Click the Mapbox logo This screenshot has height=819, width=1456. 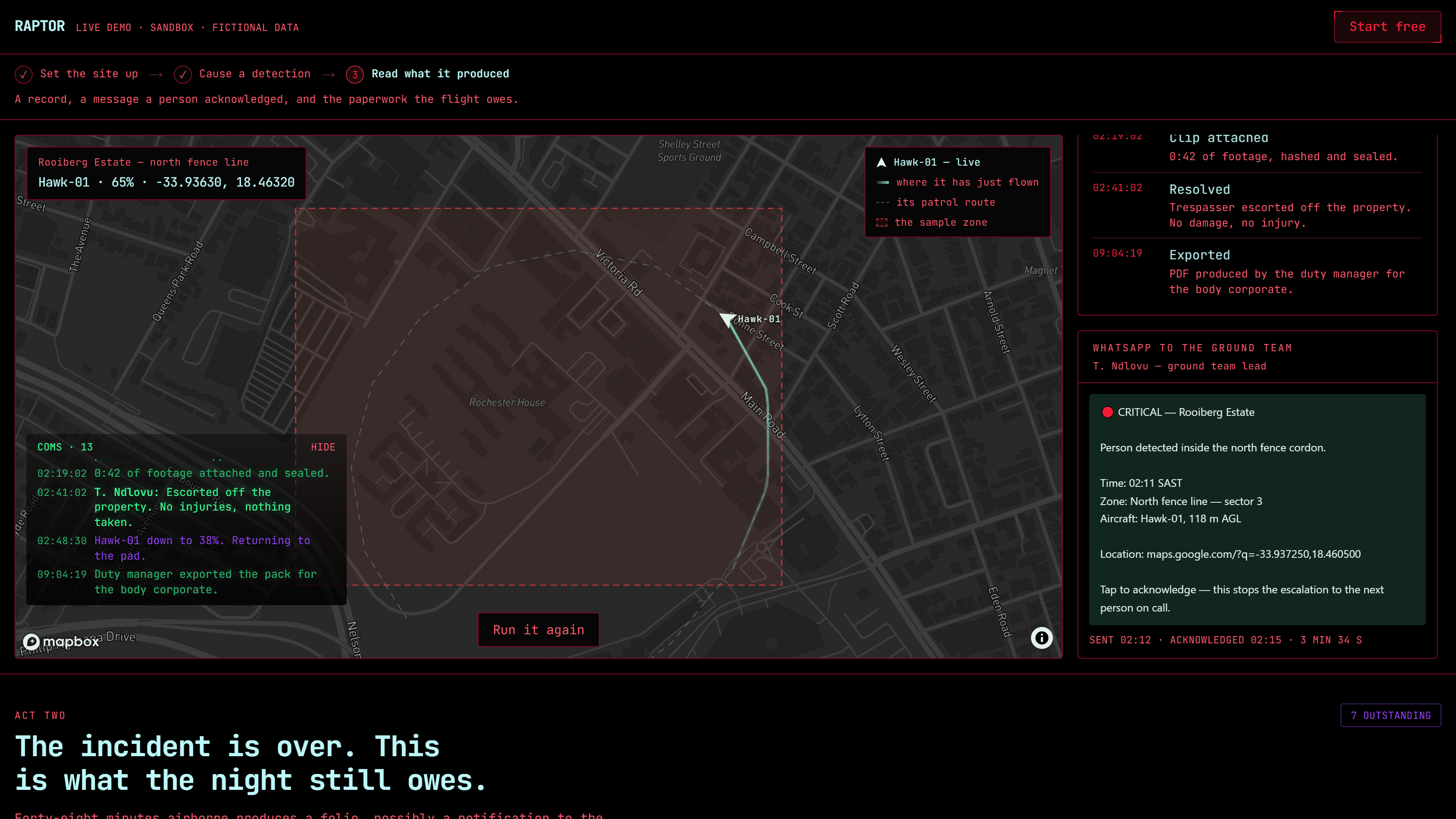61,642
